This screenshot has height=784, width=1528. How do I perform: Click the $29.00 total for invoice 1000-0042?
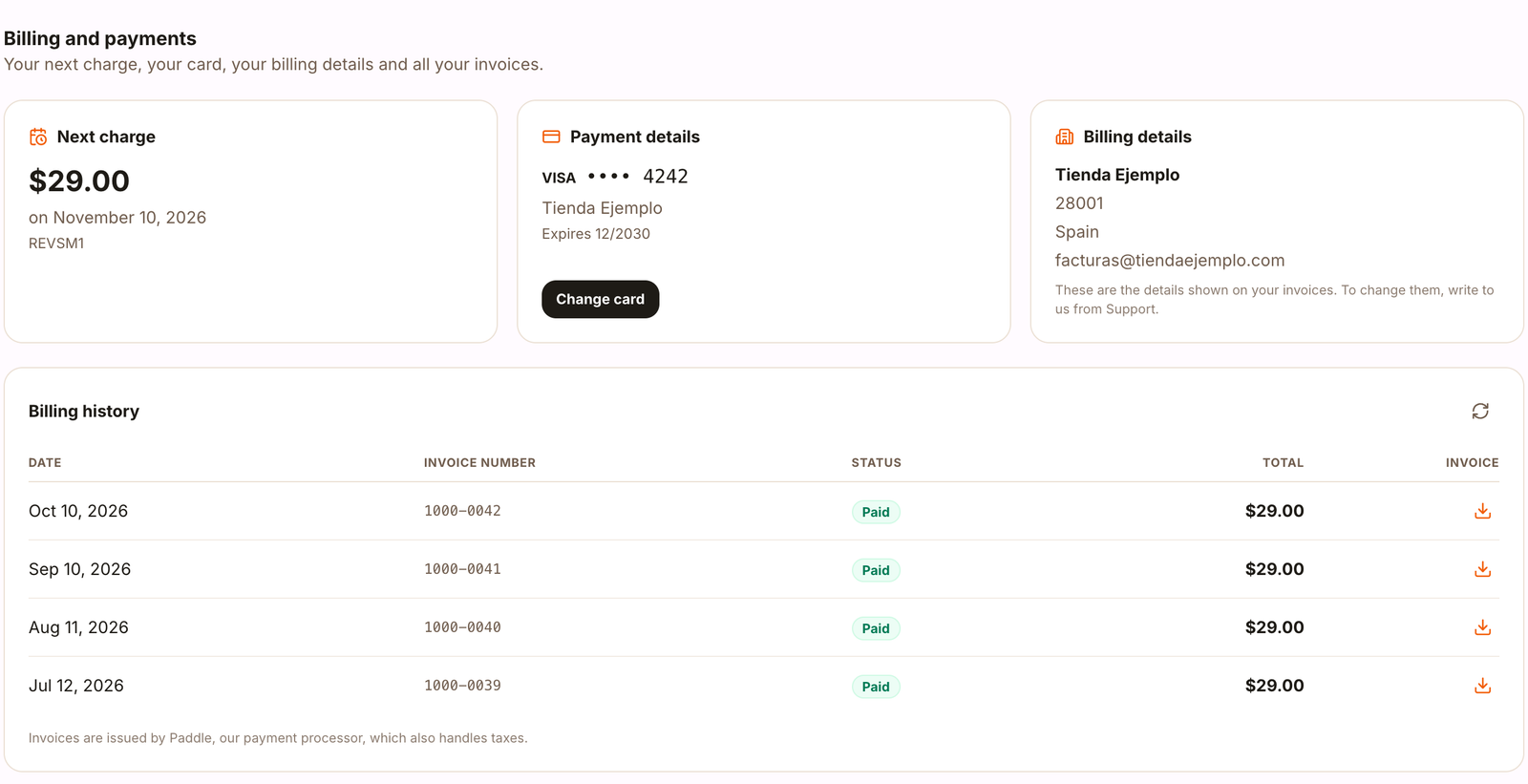(x=1274, y=511)
